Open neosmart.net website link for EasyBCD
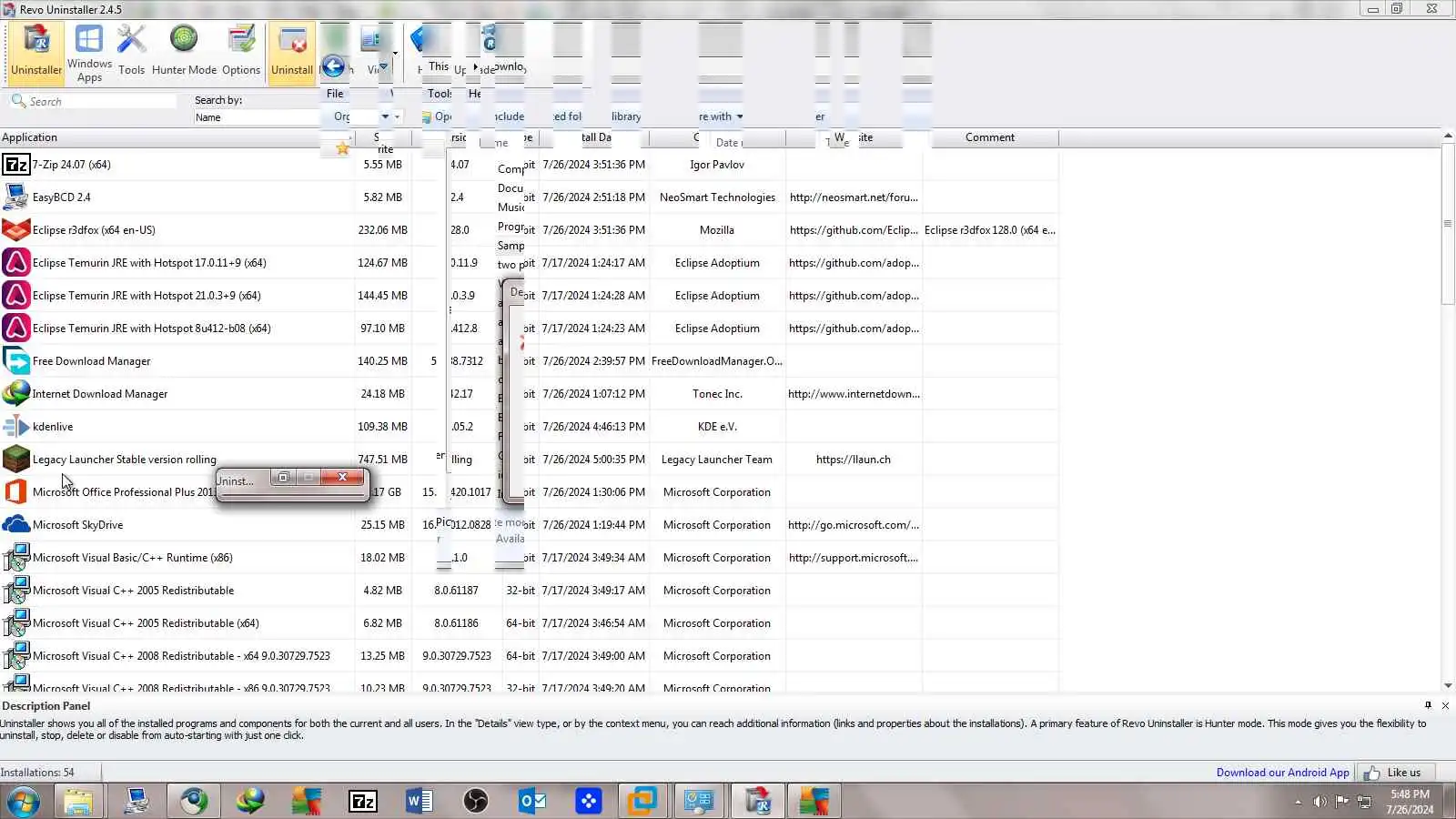 coord(854,197)
